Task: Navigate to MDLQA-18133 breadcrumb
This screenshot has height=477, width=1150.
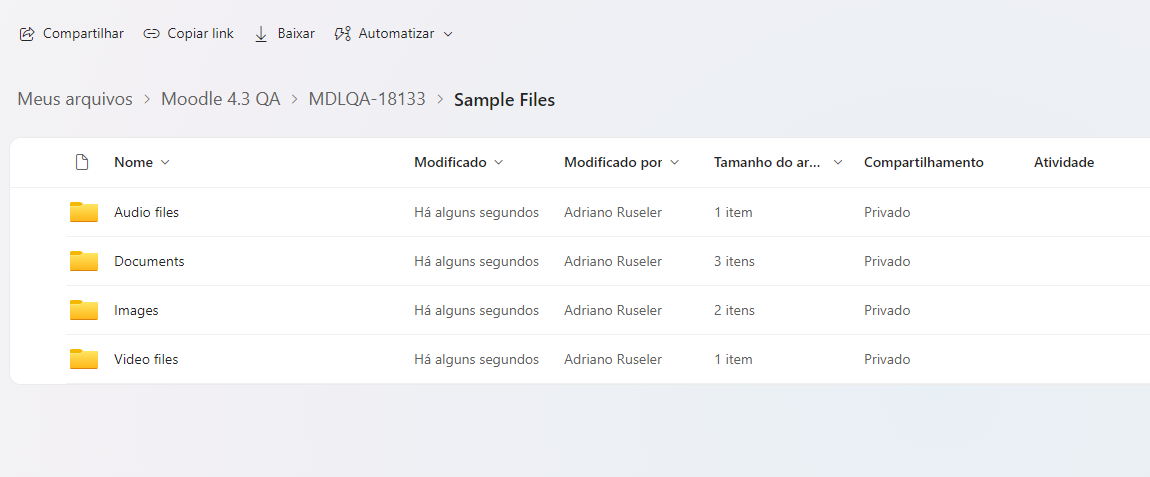Action: 367,99
